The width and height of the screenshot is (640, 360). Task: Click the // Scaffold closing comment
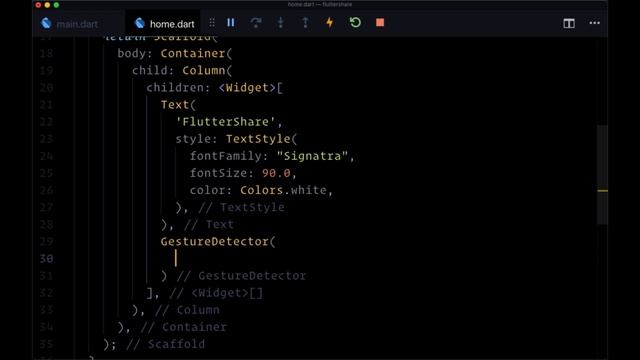pos(165,344)
